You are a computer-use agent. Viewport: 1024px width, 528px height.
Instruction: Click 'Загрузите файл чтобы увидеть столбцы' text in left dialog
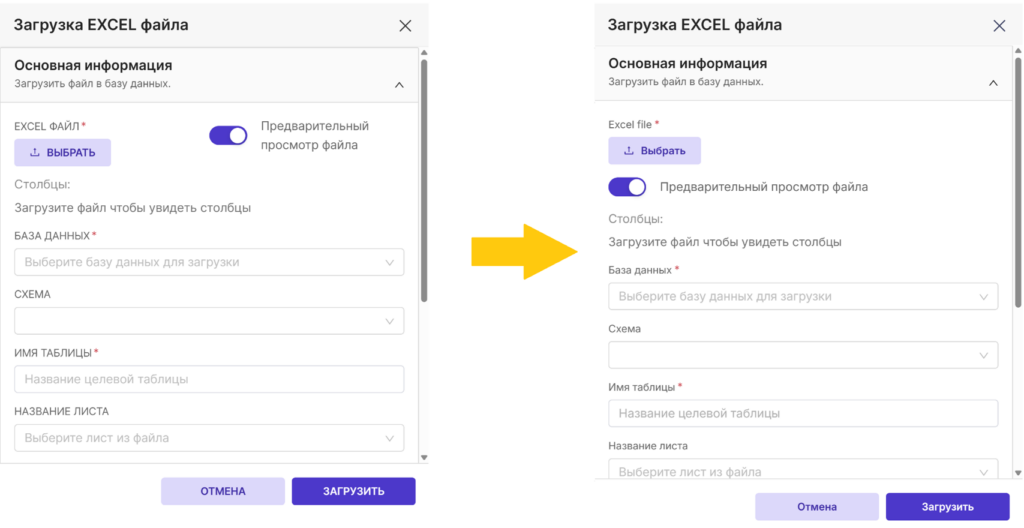pos(133,208)
